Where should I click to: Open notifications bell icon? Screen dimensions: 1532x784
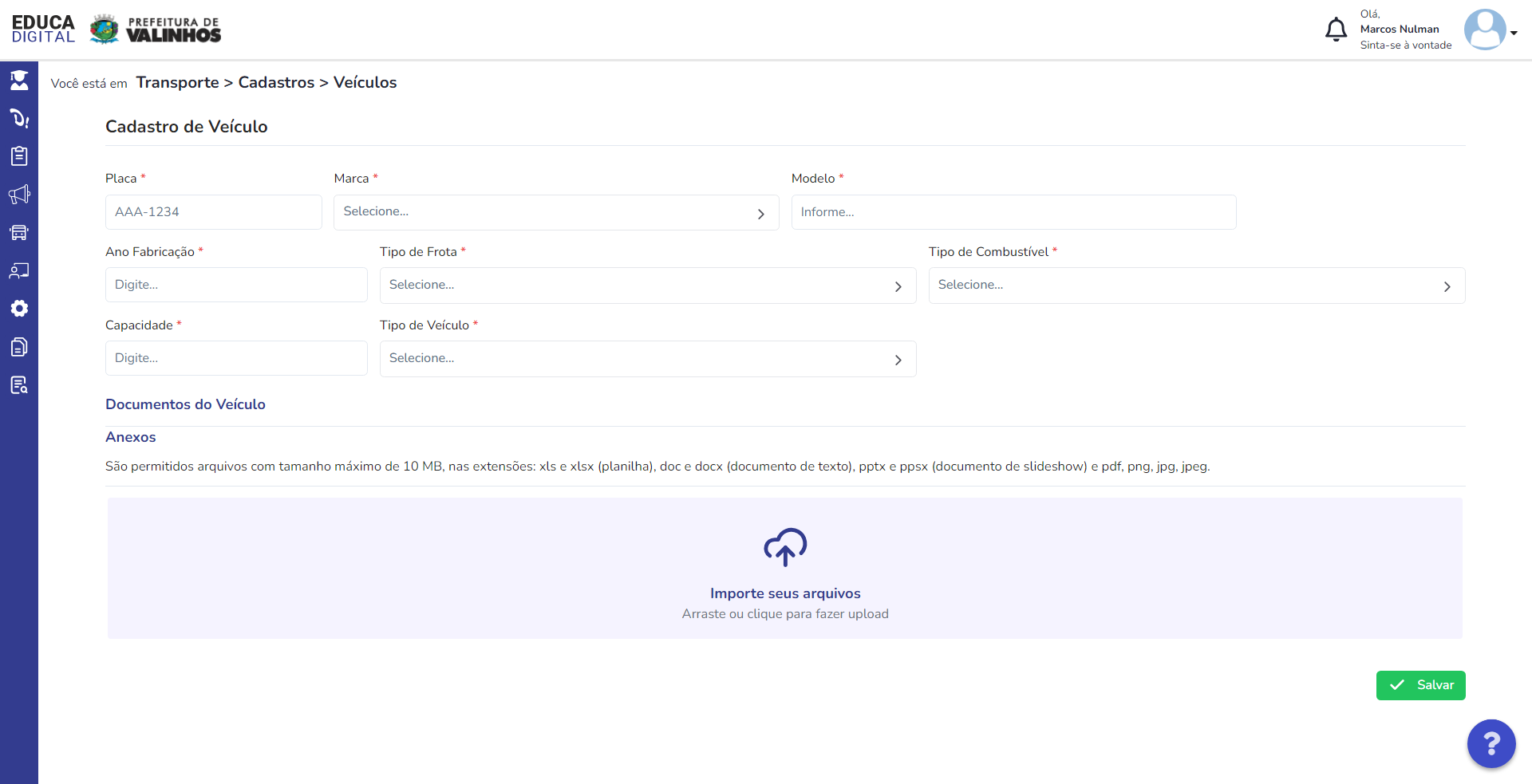pos(1336,30)
